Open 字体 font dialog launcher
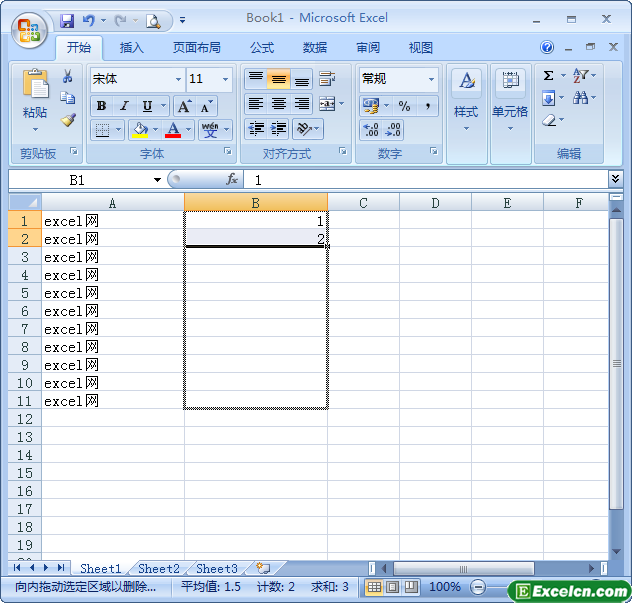 click(x=228, y=151)
